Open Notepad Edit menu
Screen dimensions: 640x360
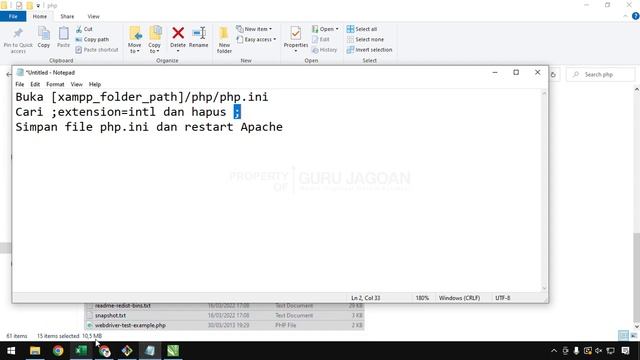[35, 84]
